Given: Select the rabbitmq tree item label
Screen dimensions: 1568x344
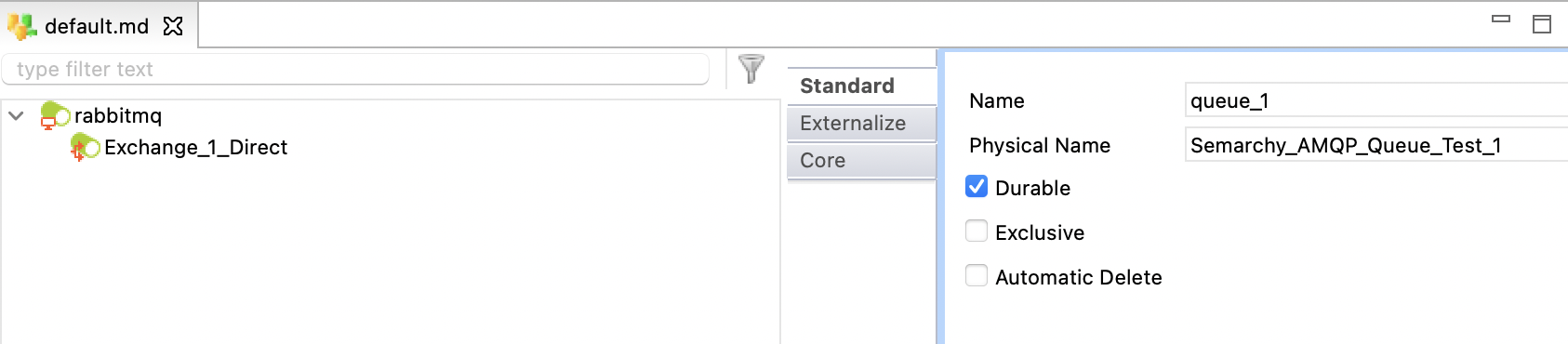Looking at the screenshot, I should tap(118, 115).
